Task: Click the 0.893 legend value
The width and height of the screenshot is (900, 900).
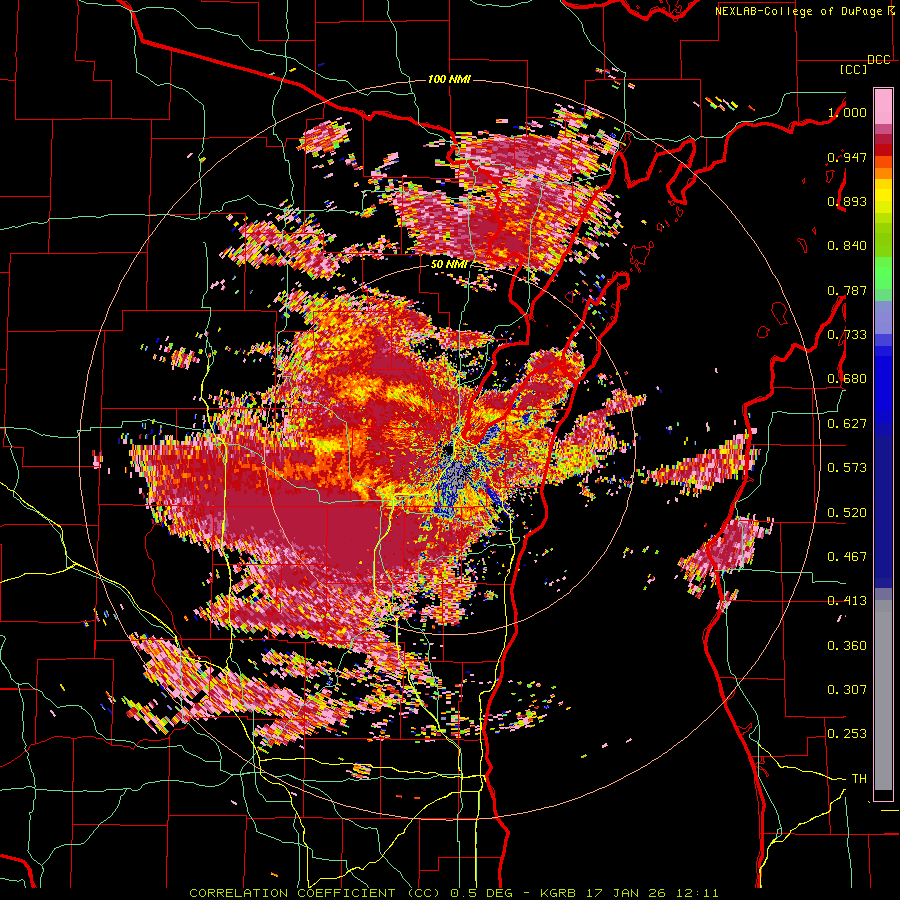Action: click(x=847, y=201)
